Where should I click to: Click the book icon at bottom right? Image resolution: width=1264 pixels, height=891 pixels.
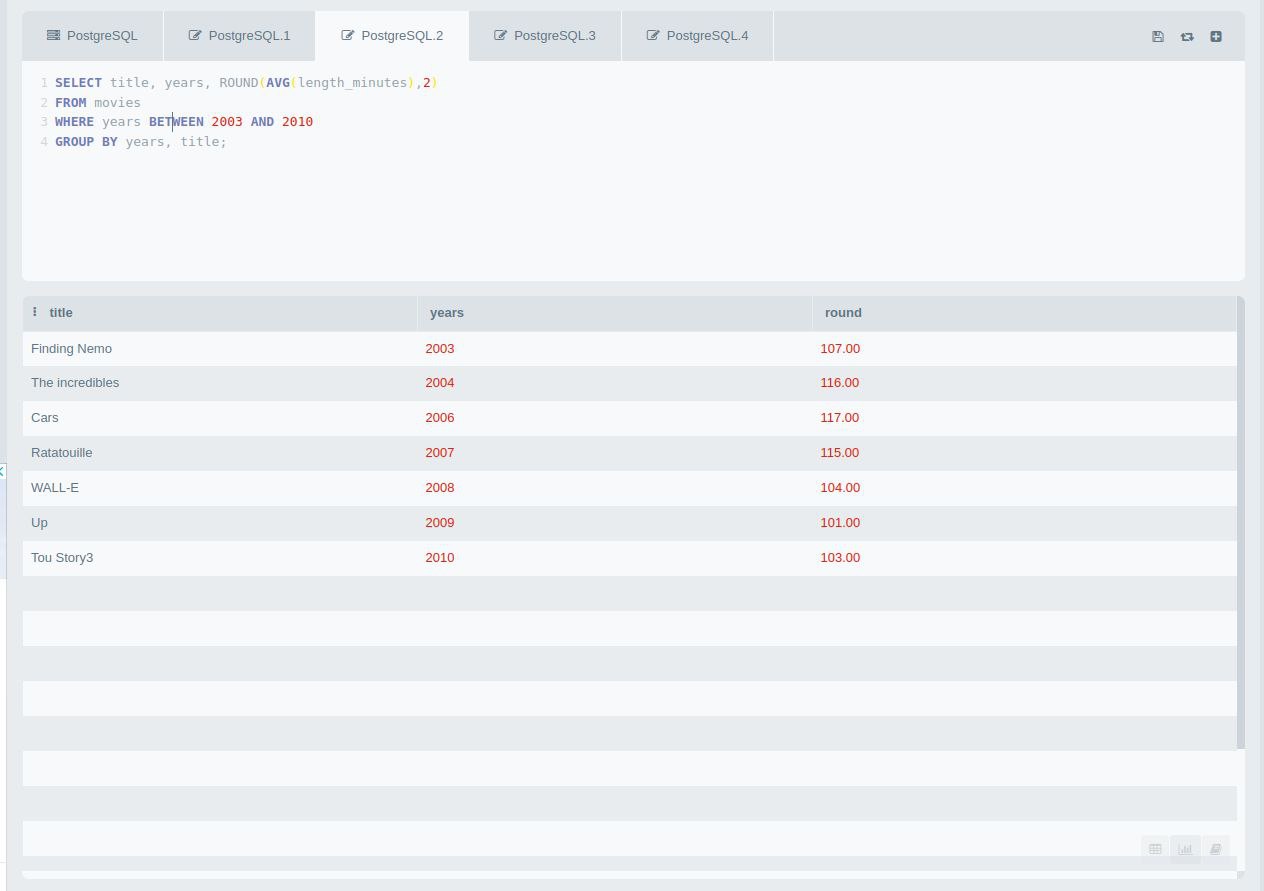[1215, 849]
